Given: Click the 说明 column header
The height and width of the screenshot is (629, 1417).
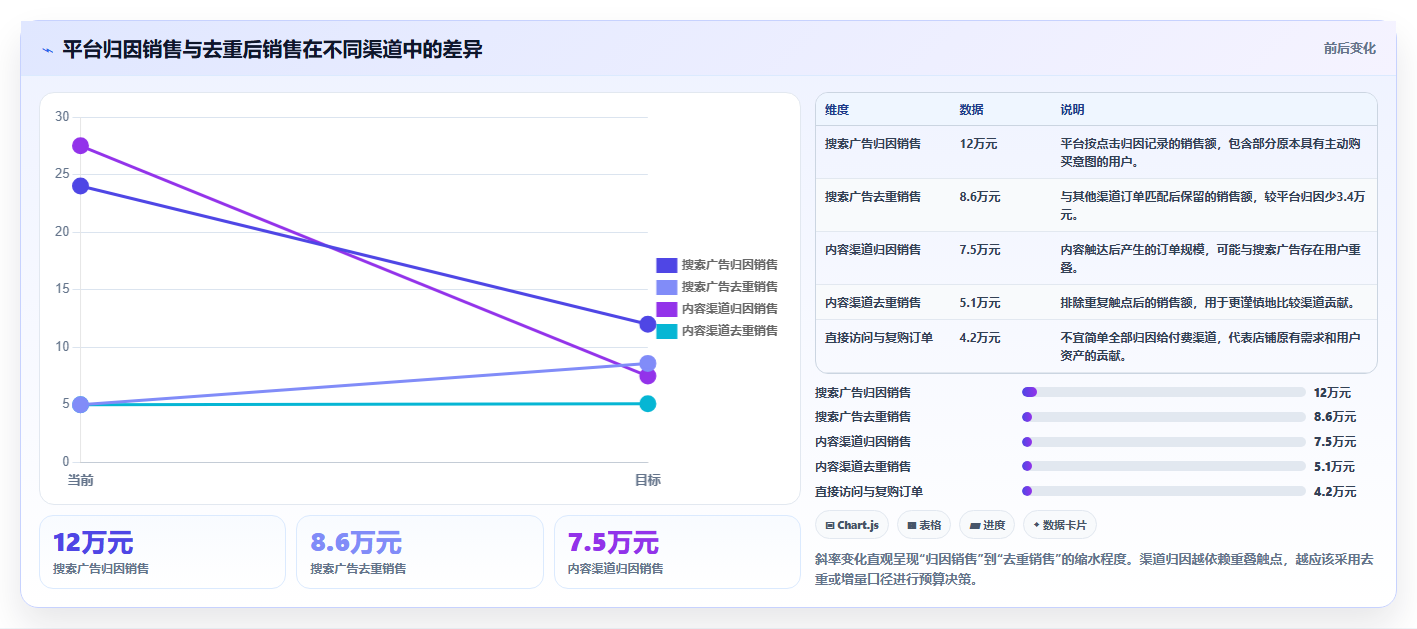Looking at the screenshot, I should tap(1072, 110).
